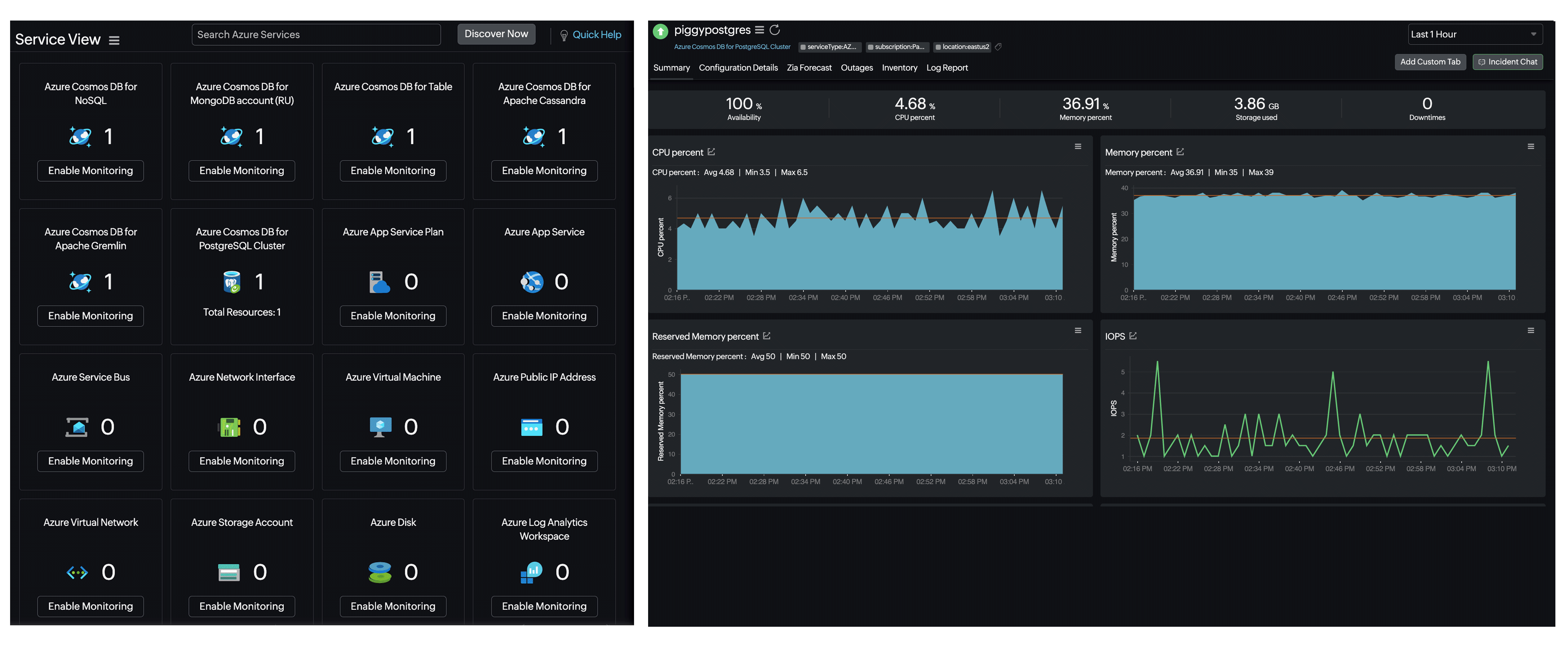Screen dimensions: 1568x648
Task: Click the green availability status arrow icon
Action: (x=660, y=31)
